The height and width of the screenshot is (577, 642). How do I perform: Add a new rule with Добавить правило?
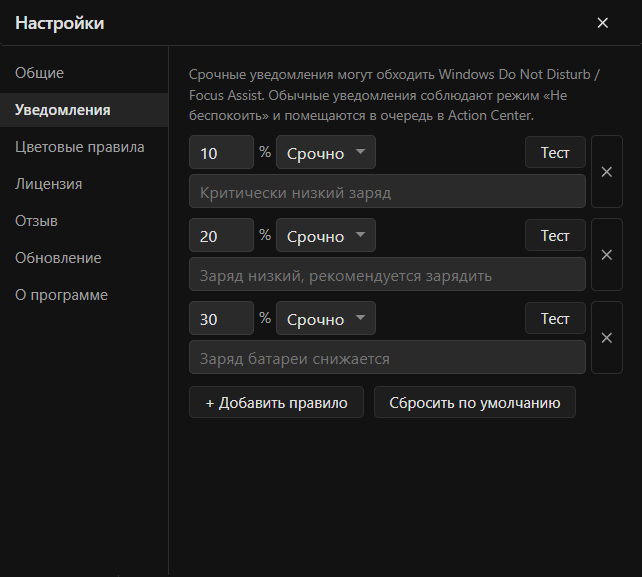coord(276,403)
